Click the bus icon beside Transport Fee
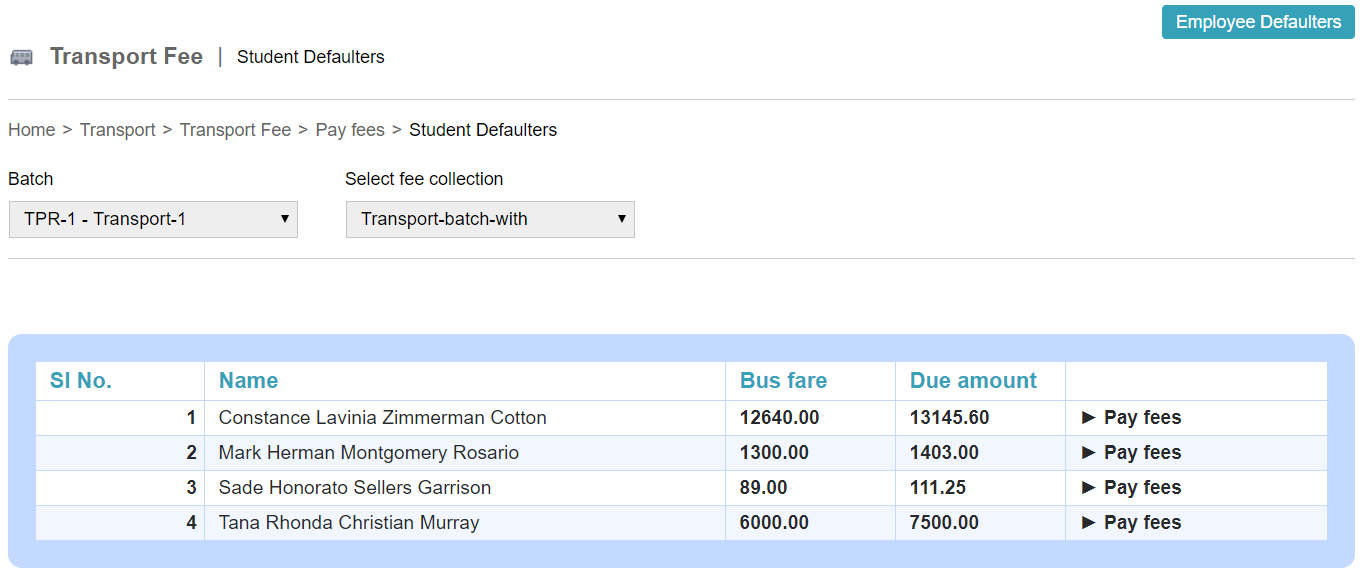Viewport: 1361px width, 577px height. (x=22, y=57)
